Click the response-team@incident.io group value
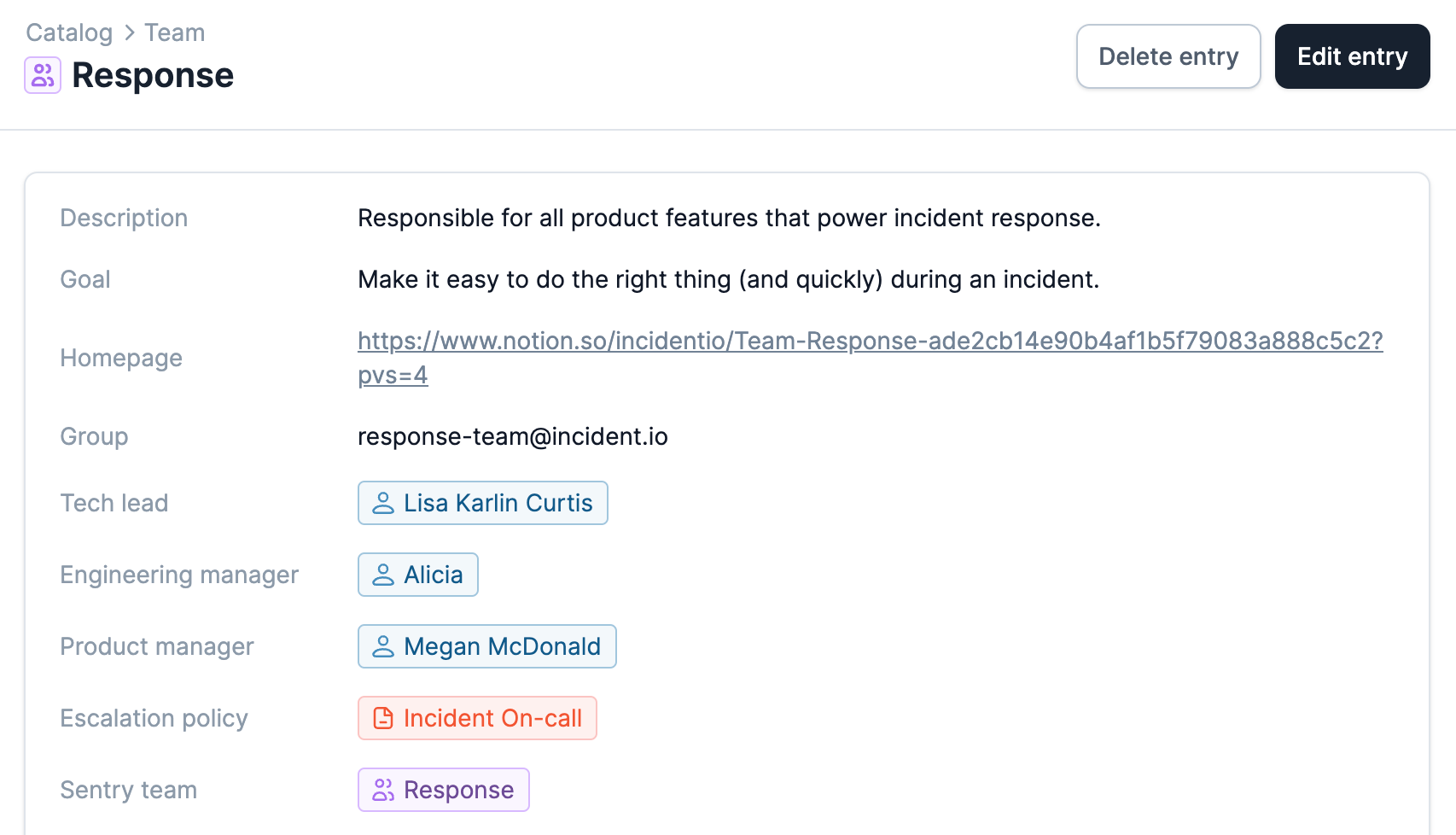Image resolution: width=1456 pixels, height=835 pixels. (513, 436)
